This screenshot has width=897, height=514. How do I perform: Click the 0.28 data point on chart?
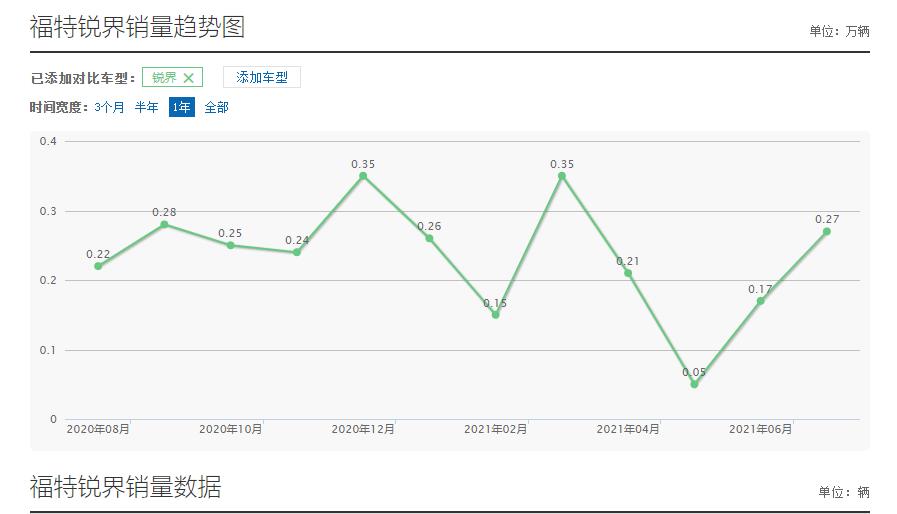[x=164, y=224]
